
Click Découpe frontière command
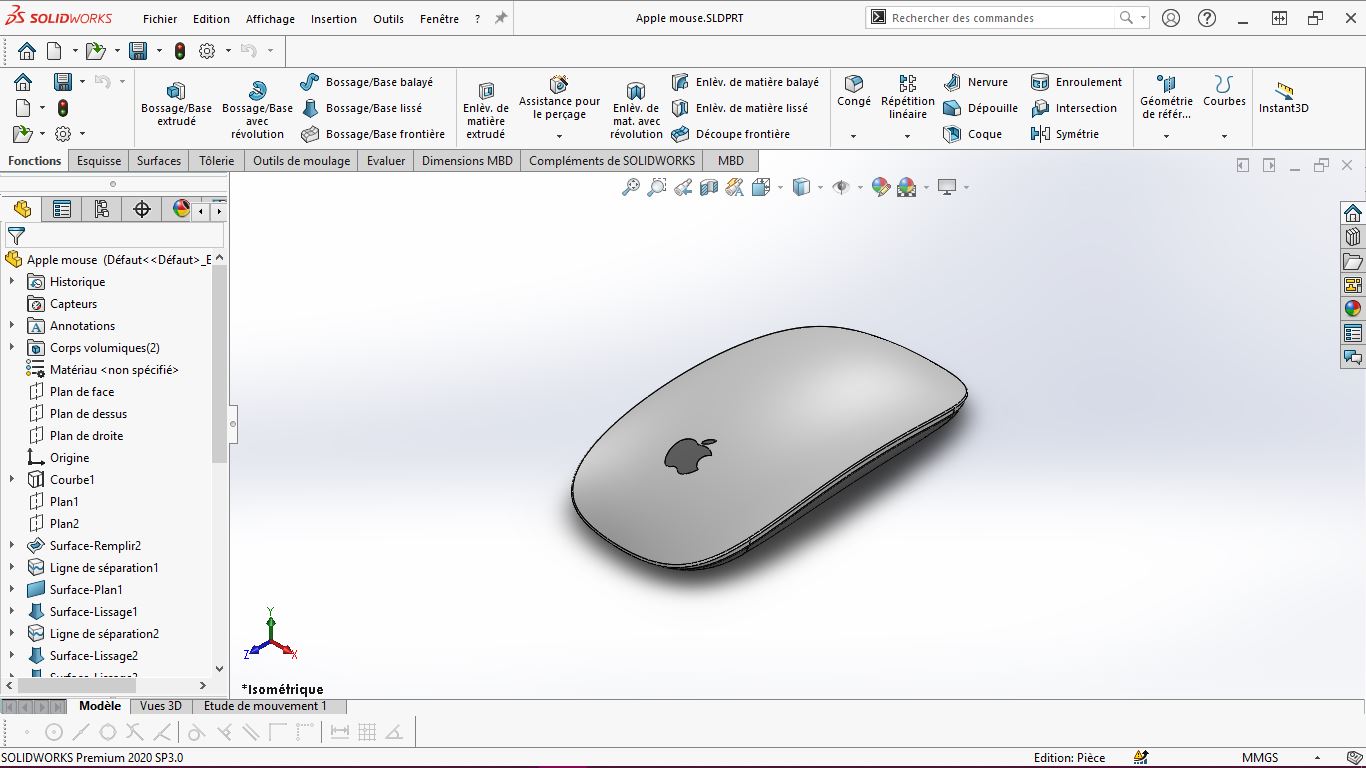pos(730,134)
